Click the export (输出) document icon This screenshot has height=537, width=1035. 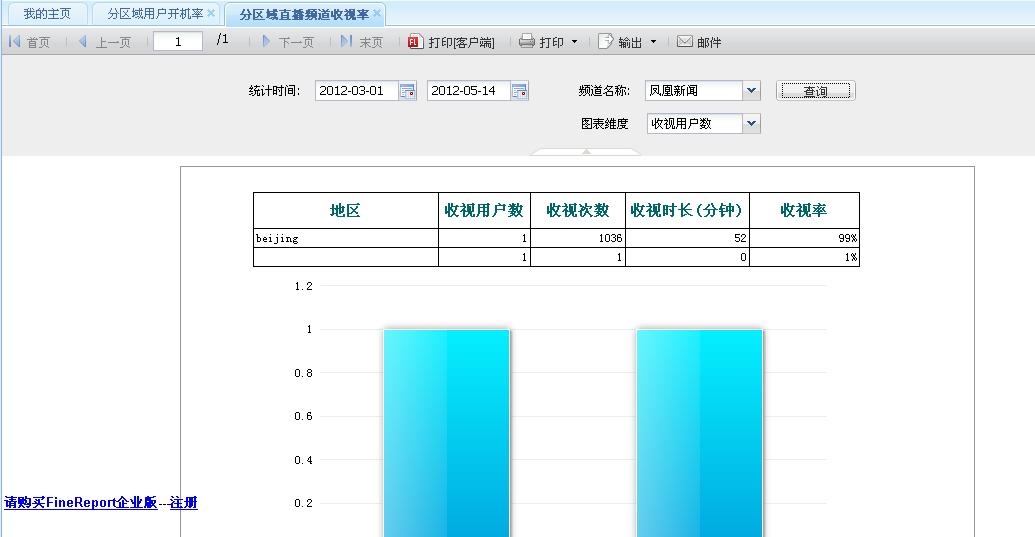[x=605, y=42]
